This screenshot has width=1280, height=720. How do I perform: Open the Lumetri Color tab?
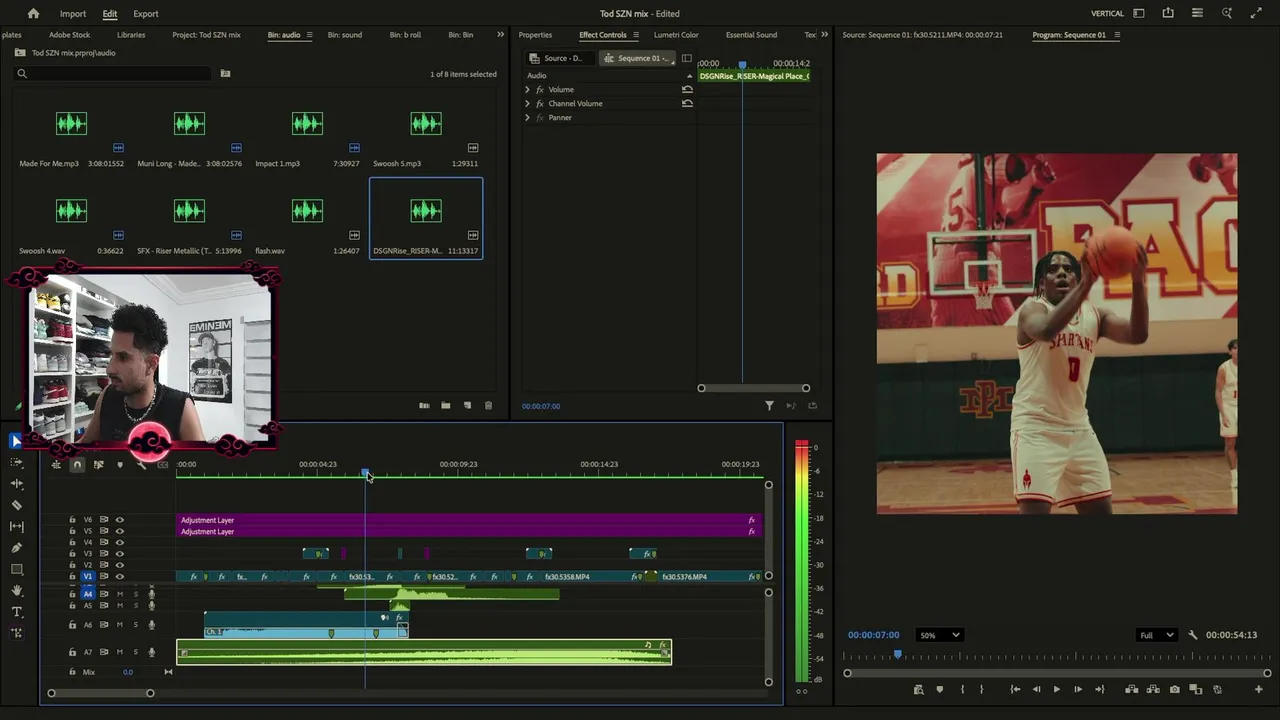[x=676, y=35]
